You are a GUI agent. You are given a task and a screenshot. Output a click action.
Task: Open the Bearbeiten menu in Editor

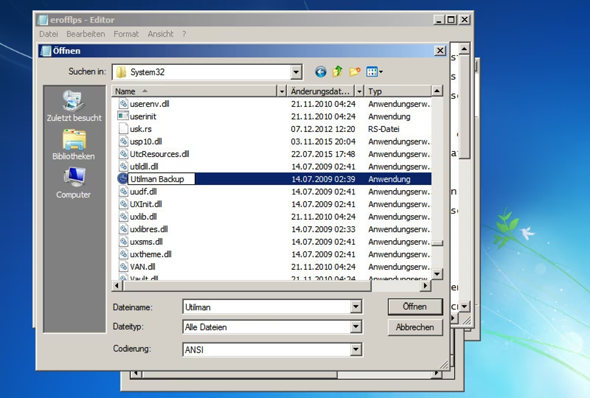pyautogui.click(x=86, y=34)
